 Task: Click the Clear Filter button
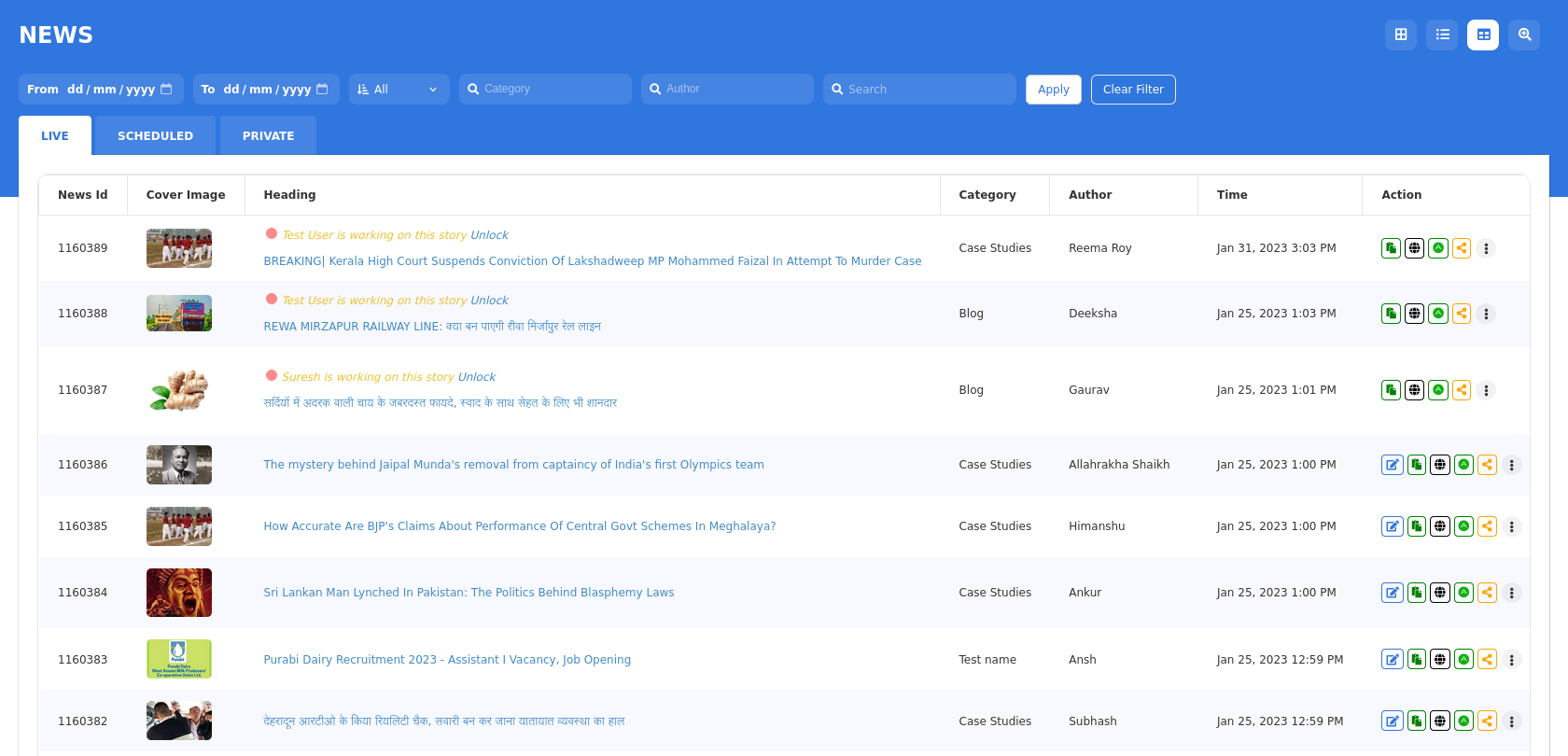click(1132, 90)
